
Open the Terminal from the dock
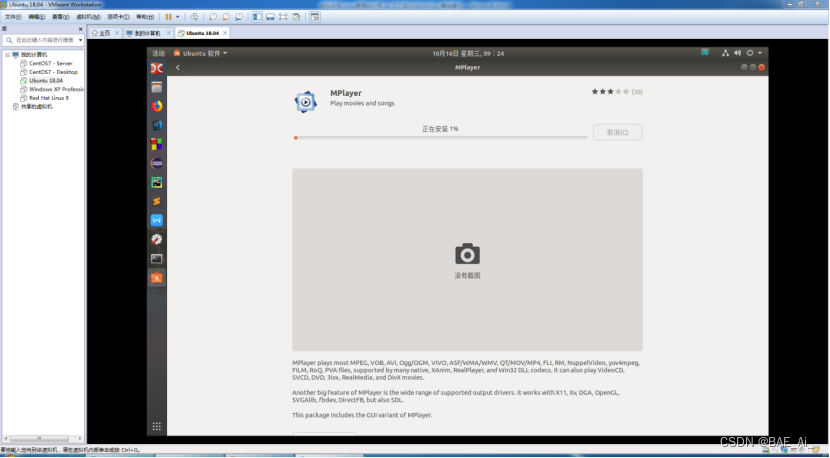(157, 258)
